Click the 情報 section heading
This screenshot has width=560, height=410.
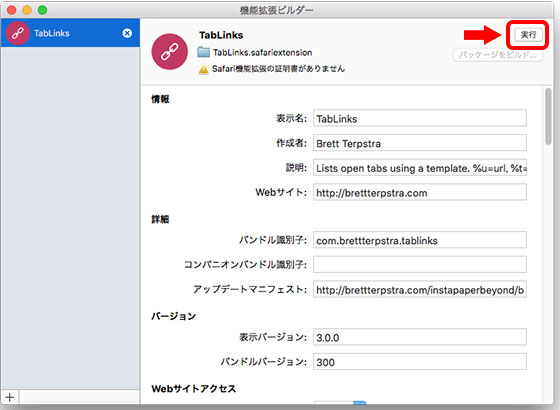tap(160, 99)
